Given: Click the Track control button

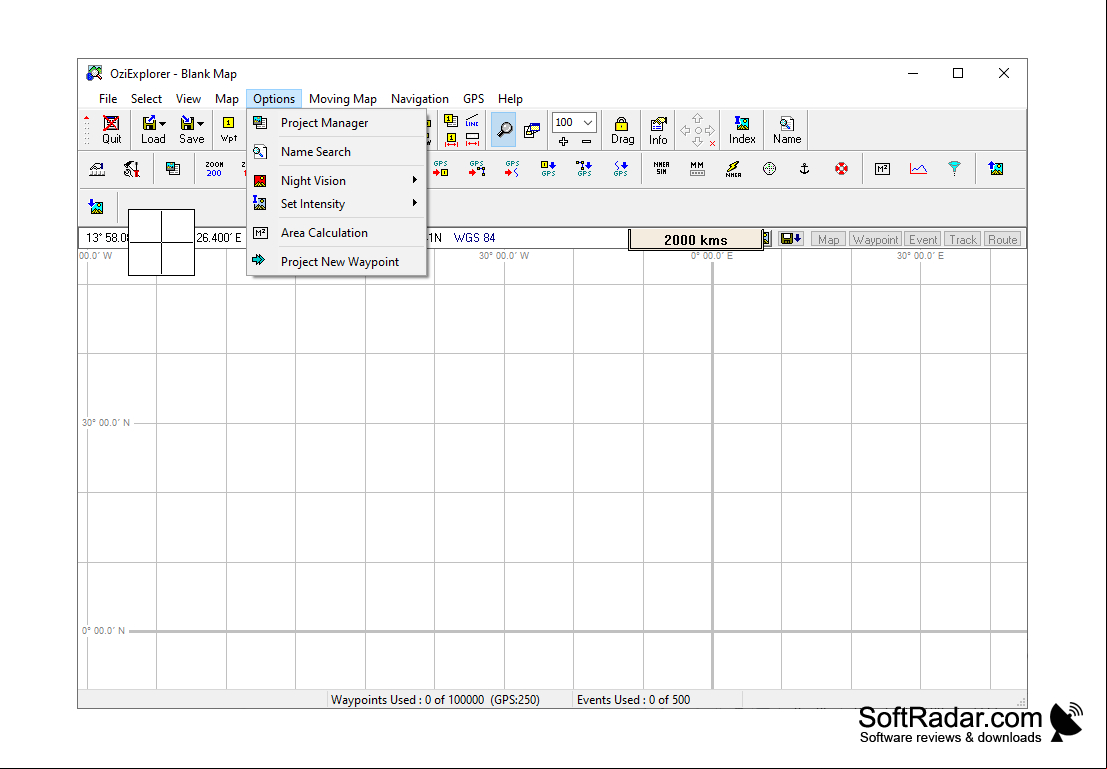Looking at the screenshot, I should [x=962, y=239].
